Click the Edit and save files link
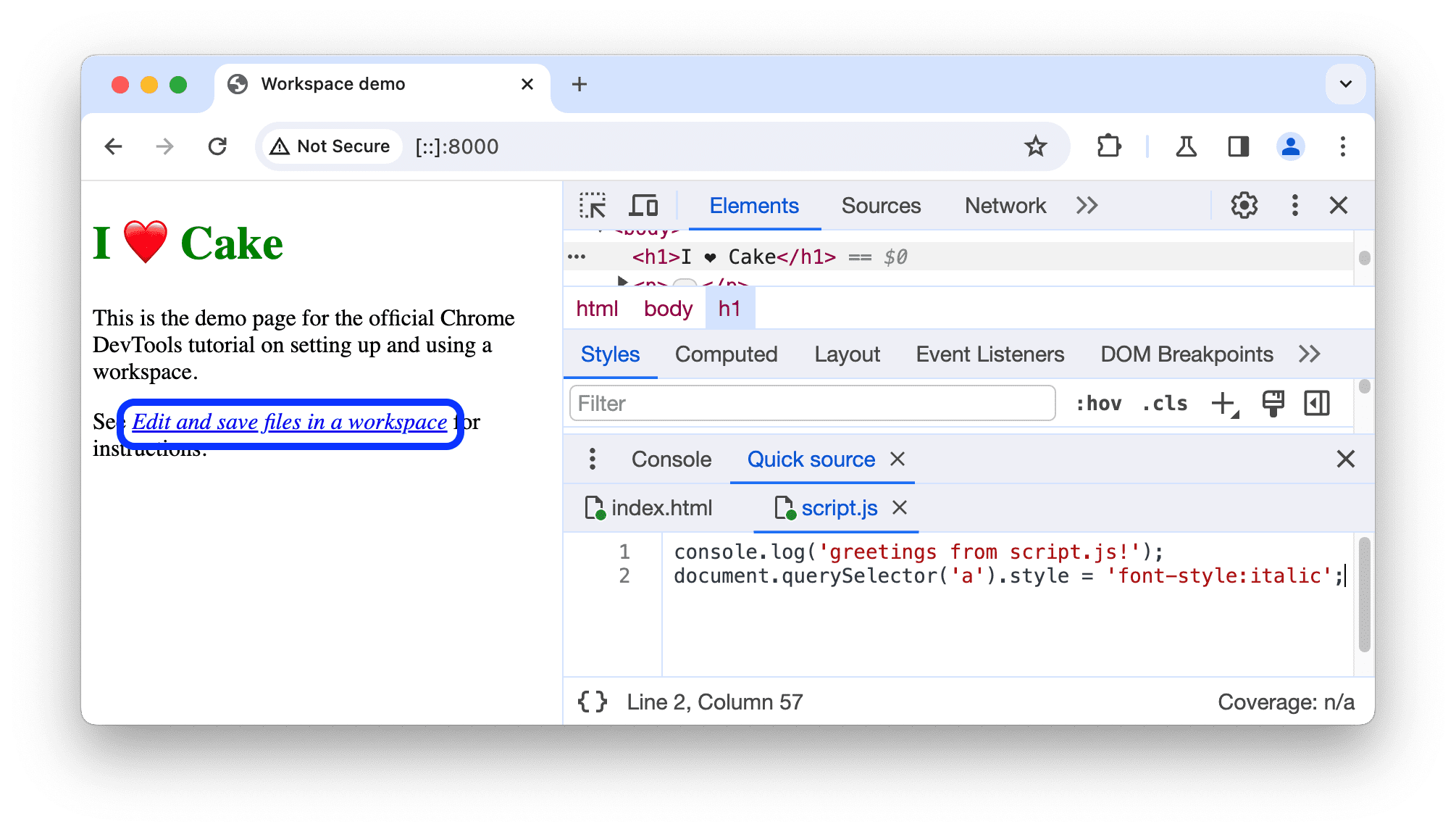The image size is (1456, 832). tap(288, 421)
